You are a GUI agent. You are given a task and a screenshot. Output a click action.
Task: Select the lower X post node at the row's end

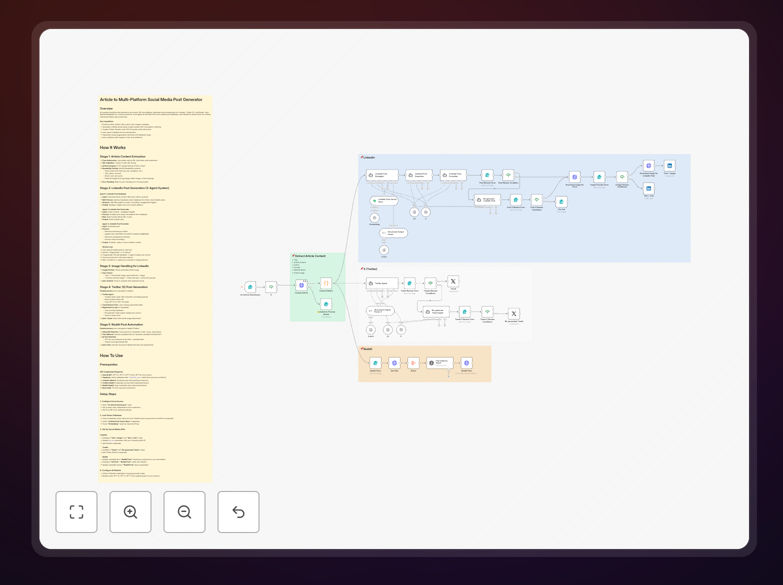[x=513, y=314]
